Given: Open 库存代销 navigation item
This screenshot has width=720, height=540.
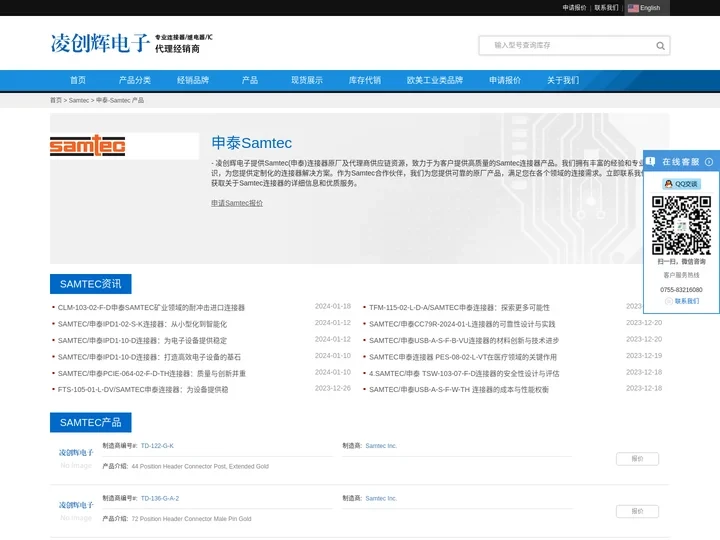Looking at the screenshot, I should pos(365,80).
